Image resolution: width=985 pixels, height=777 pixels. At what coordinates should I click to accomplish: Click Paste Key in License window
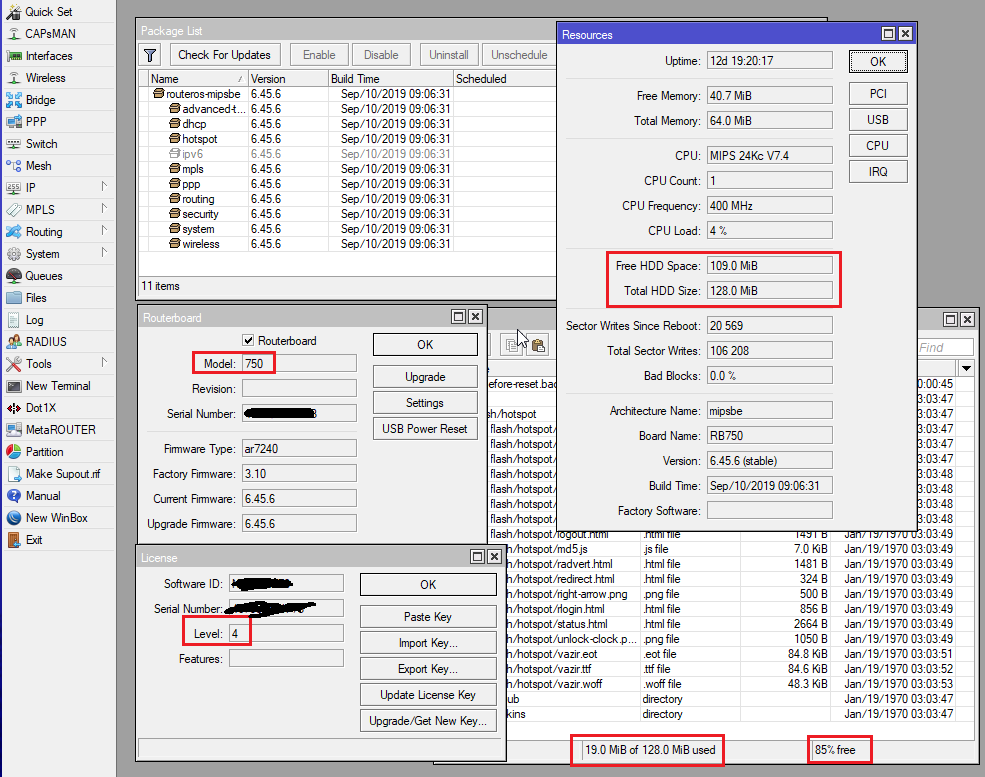(428, 617)
